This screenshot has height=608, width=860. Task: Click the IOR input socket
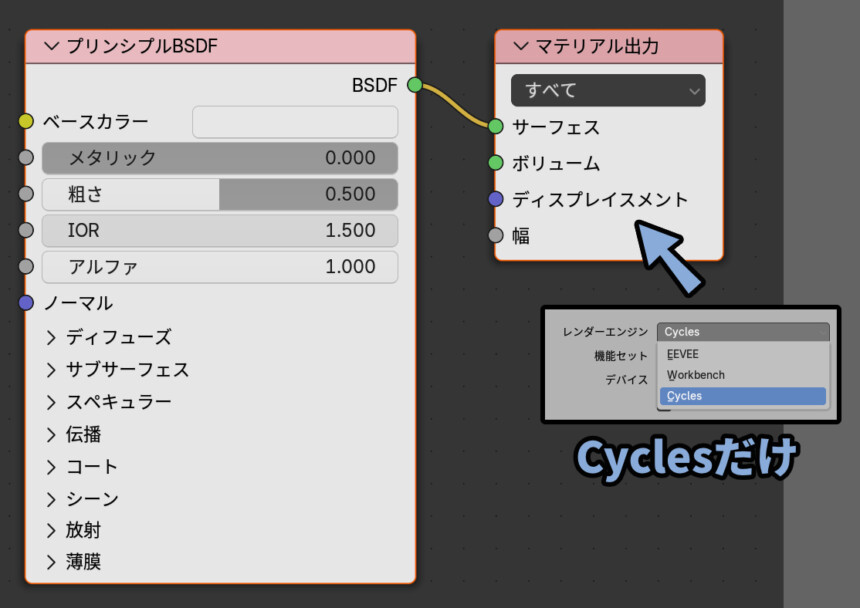(26, 230)
